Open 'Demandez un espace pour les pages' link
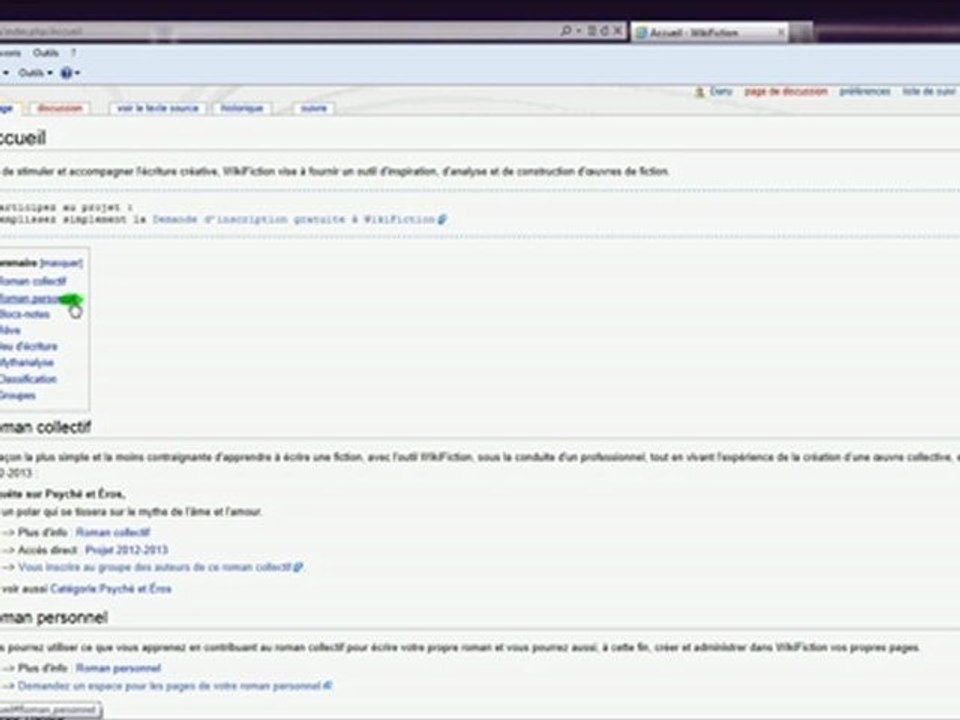This screenshot has height=720, width=960. pos(174,686)
